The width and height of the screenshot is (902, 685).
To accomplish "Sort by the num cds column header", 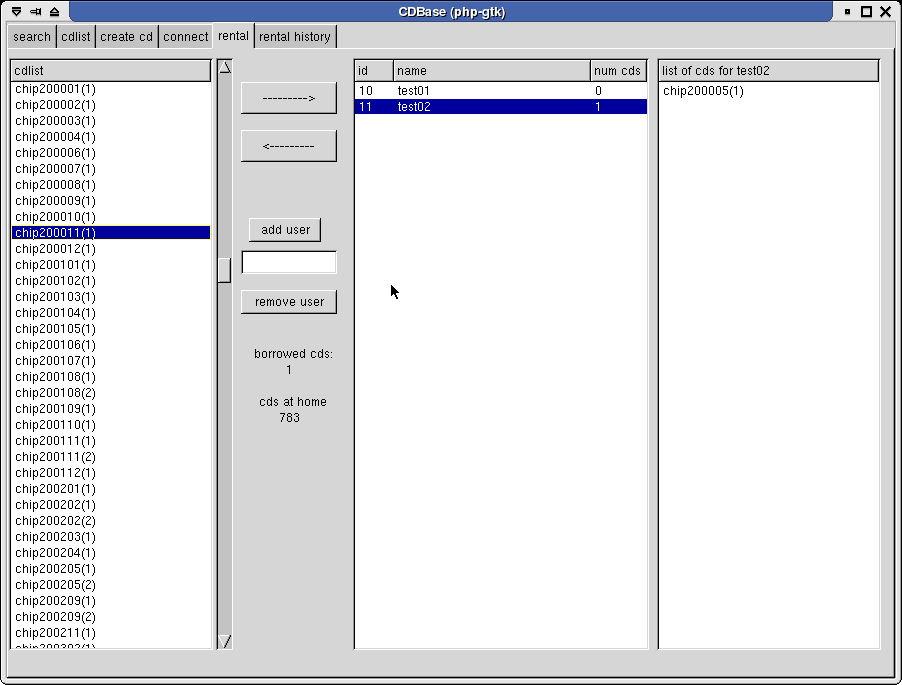I will pos(618,71).
